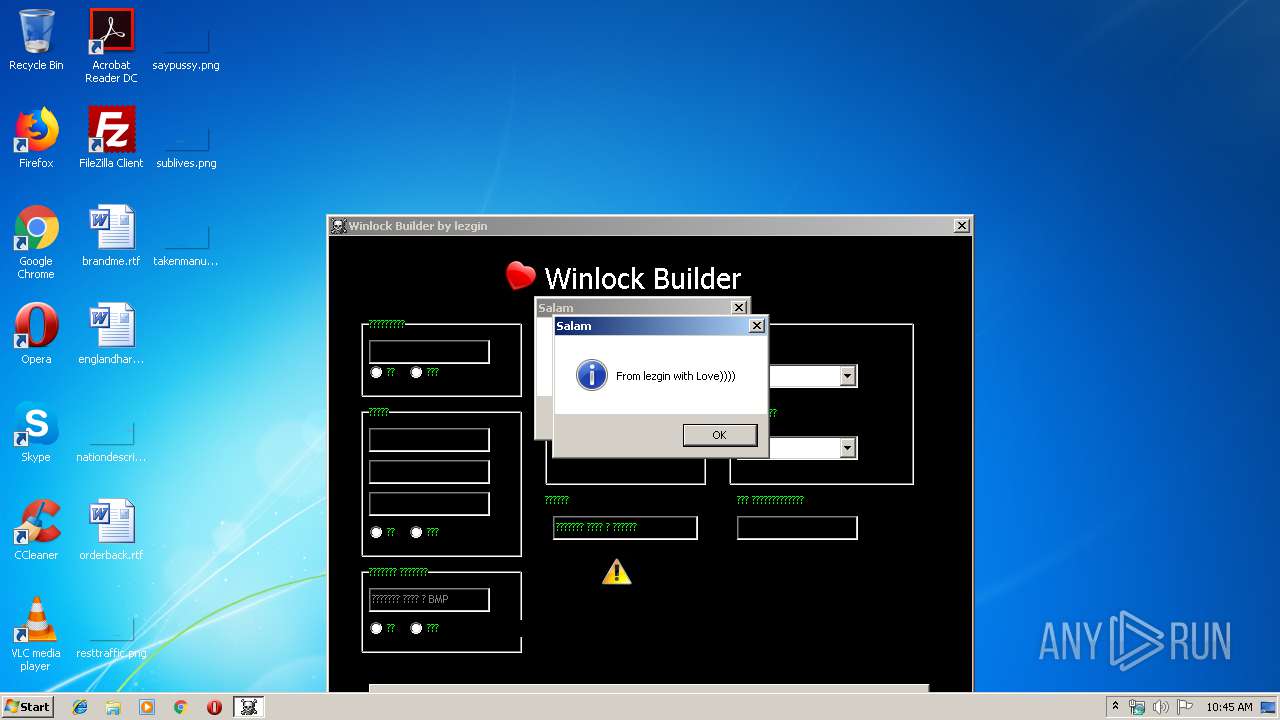Open the Start menu
The height and width of the screenshot is (720, 1280).
[x=28, y=706]
